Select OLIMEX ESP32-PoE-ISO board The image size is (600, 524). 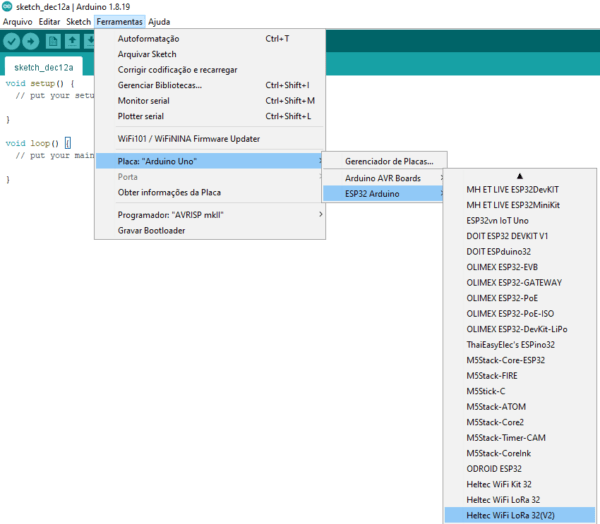point(520,313)
